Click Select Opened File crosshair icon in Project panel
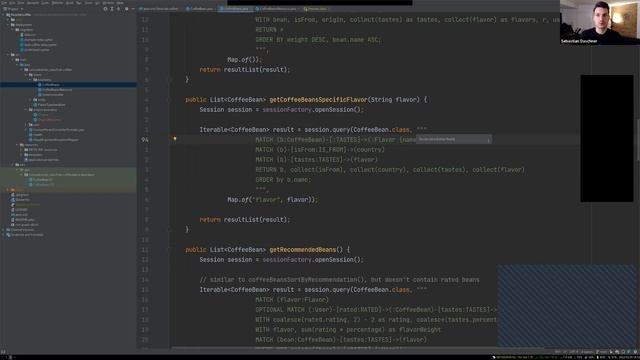Screen dimensions: 640x360 105,9
